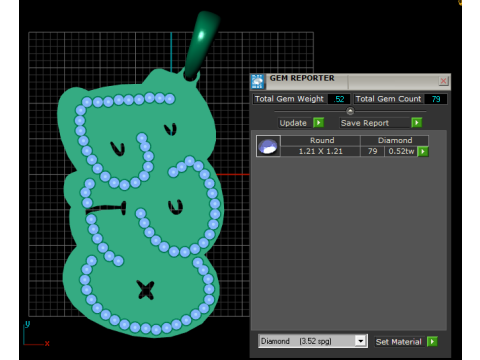Click the 'Total Gem Count' label
The height and width of the screenshot is (360, 480).
(x=388, y=99)
